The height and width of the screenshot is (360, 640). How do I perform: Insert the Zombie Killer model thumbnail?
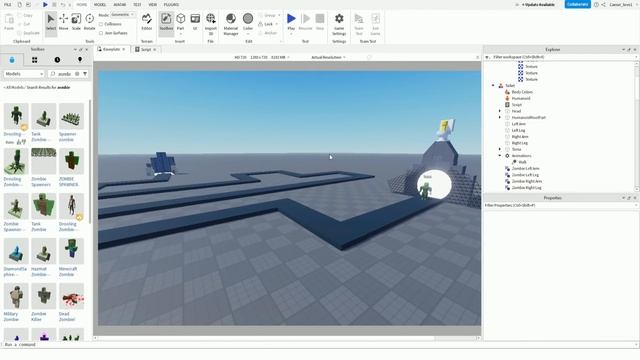click(44, 296)
